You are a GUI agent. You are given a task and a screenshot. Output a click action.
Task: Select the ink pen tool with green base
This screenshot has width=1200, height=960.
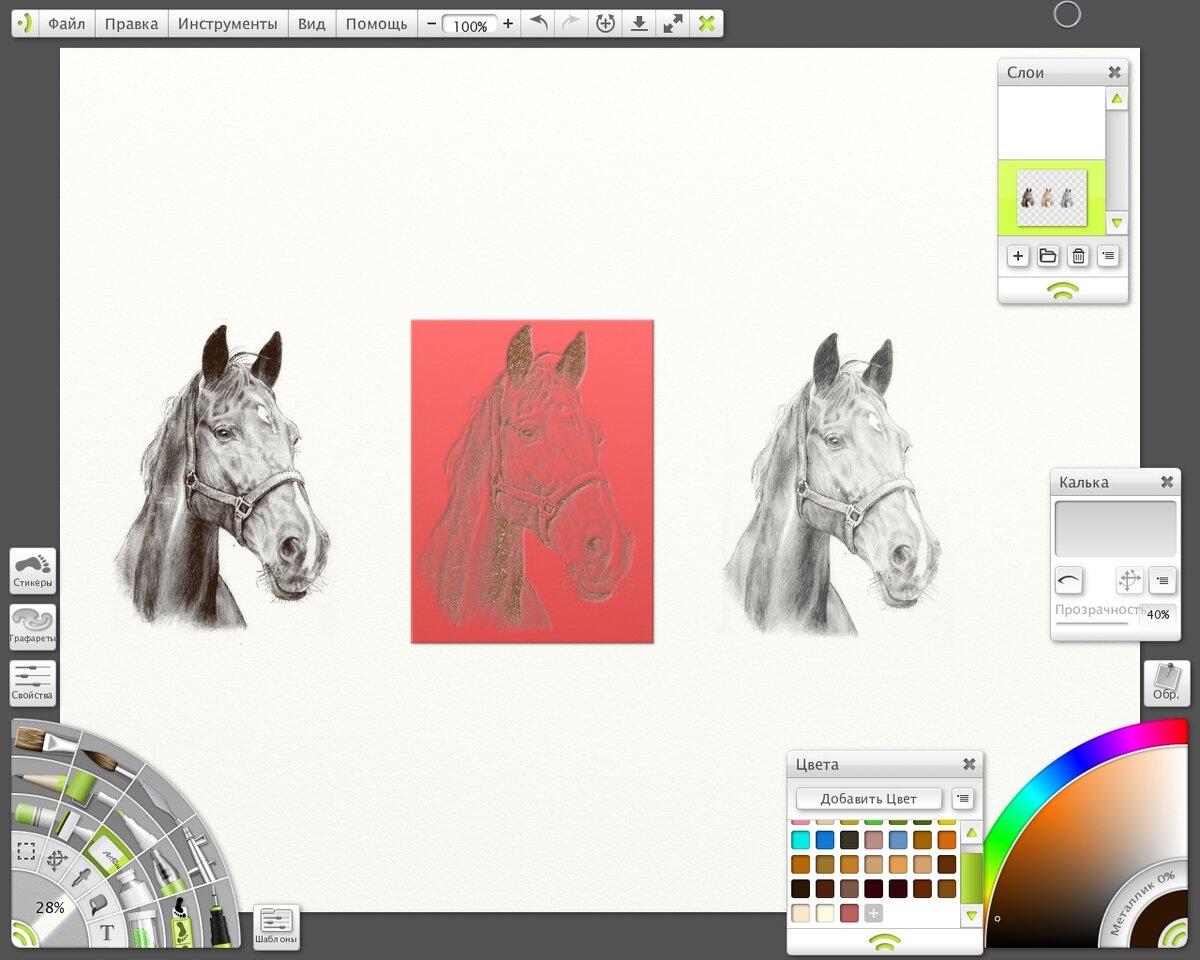pyautogui.click(x=169, y=873)
